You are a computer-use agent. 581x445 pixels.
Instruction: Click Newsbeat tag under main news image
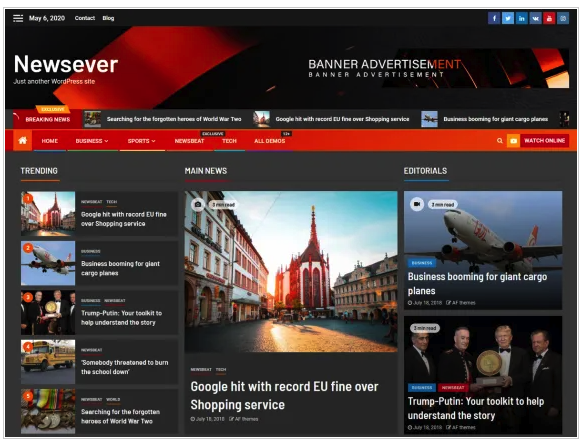[201, 369]
